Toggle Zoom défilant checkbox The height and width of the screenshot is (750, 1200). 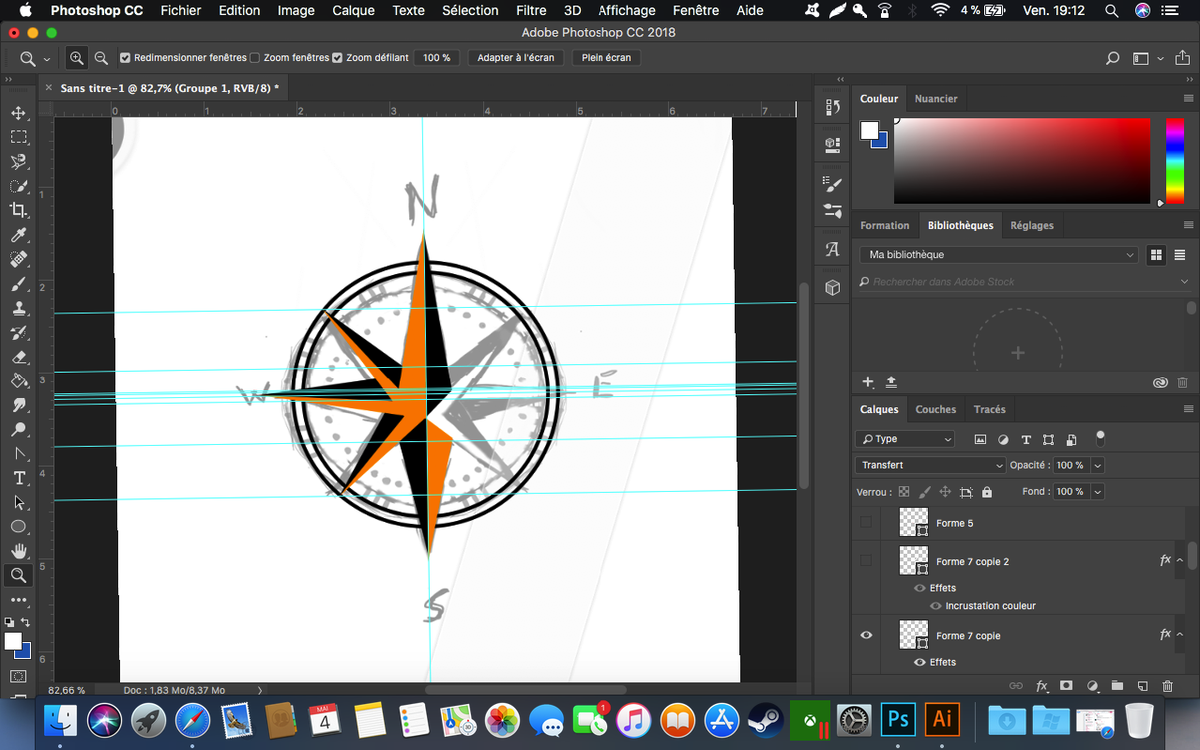click(x=337, y=58)
